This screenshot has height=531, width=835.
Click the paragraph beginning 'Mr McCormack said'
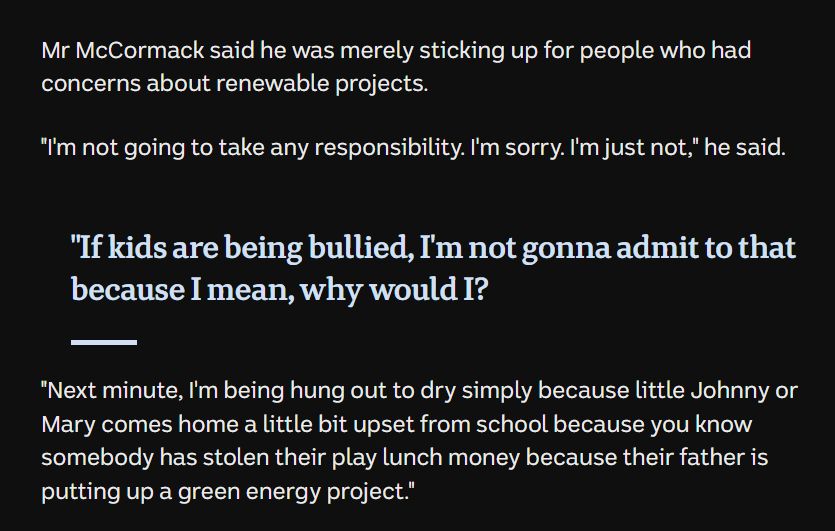[396, 66]
